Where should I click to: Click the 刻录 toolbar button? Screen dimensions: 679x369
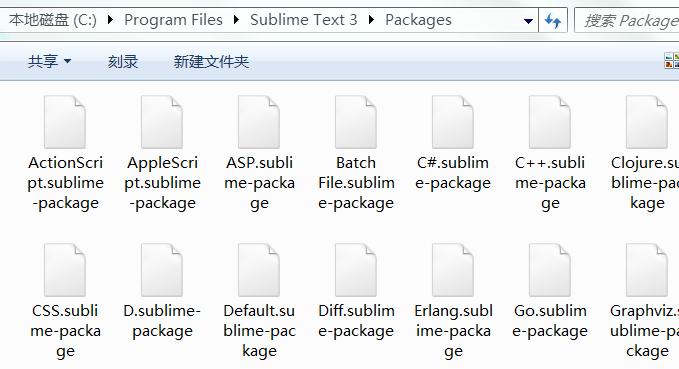coord(123,62)
